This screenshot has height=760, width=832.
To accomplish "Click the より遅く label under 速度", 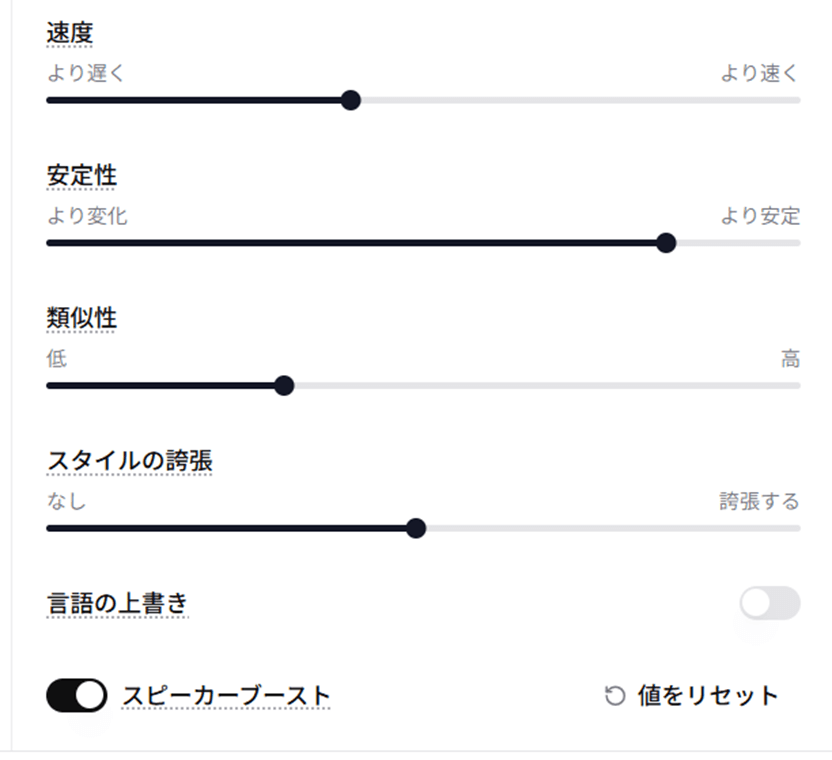I will (85, 73).
